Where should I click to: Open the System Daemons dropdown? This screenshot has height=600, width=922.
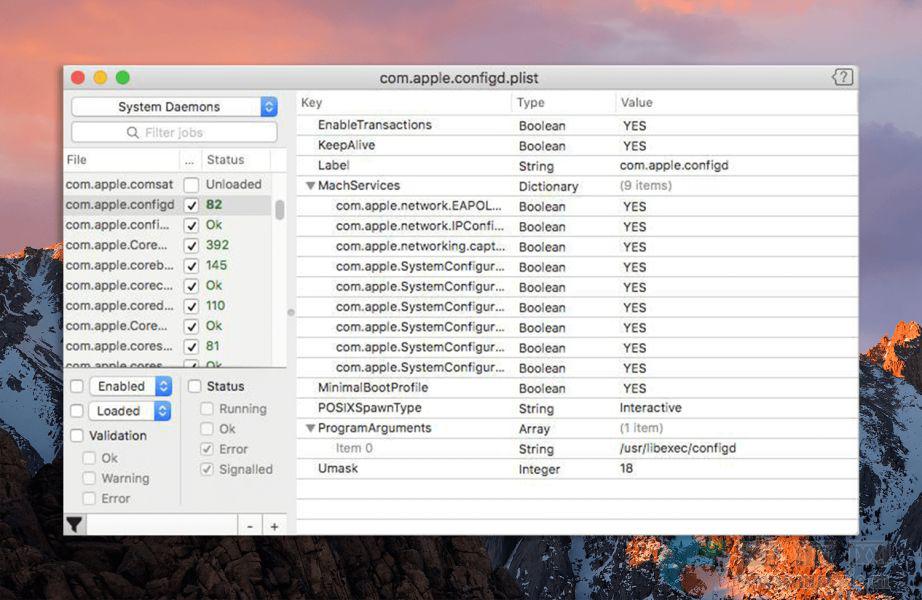click(174, 107)
